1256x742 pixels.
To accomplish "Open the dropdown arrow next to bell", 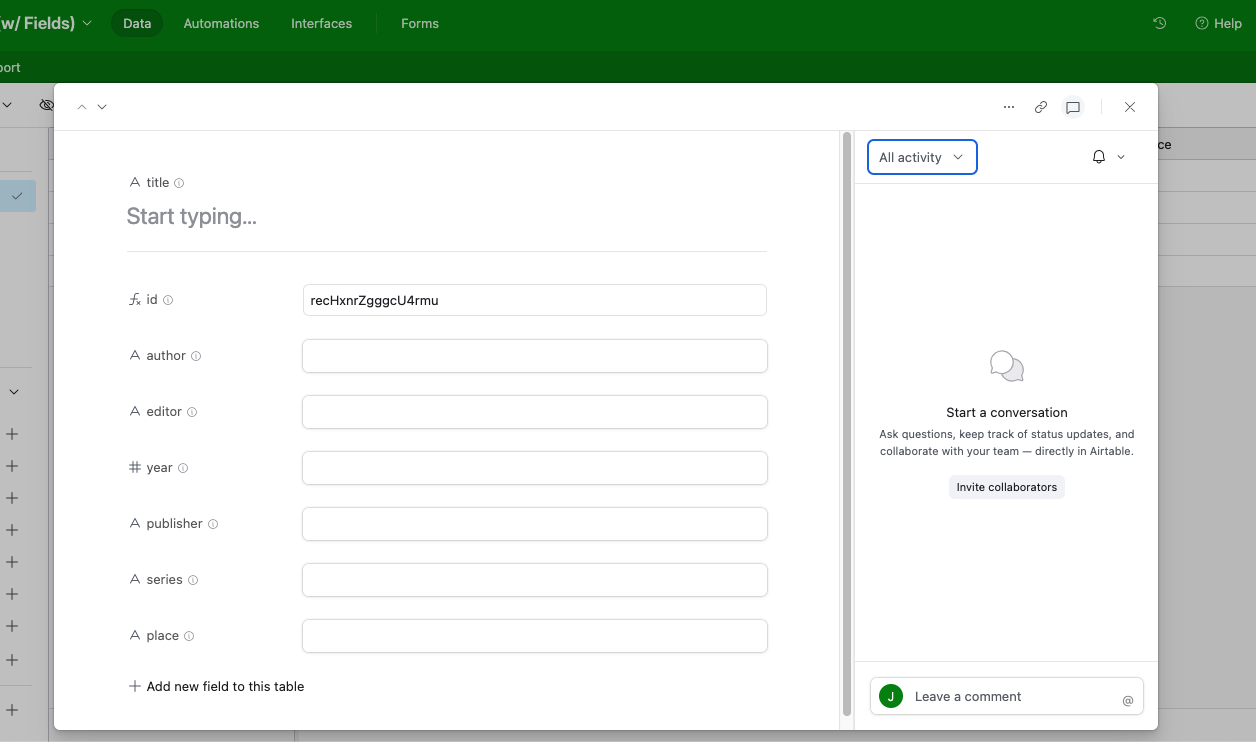I will (x=1121, y=157).
